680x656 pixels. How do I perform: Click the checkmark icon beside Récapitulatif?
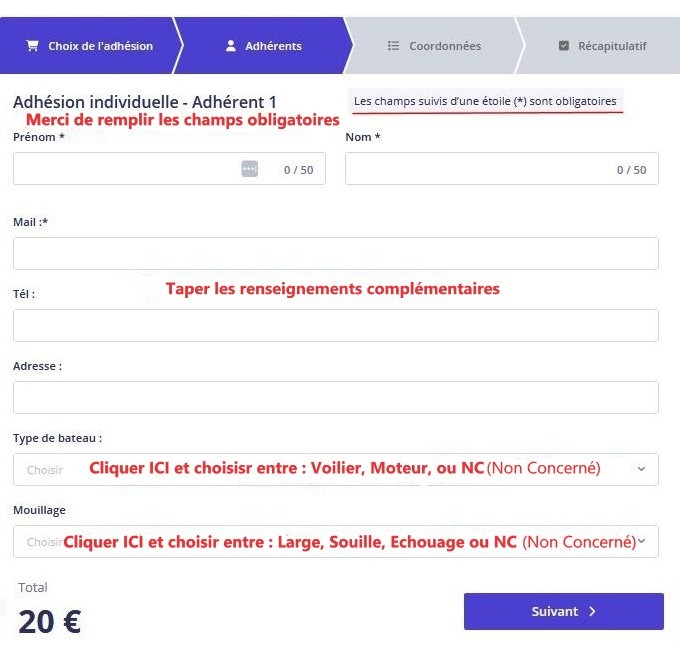564,46
